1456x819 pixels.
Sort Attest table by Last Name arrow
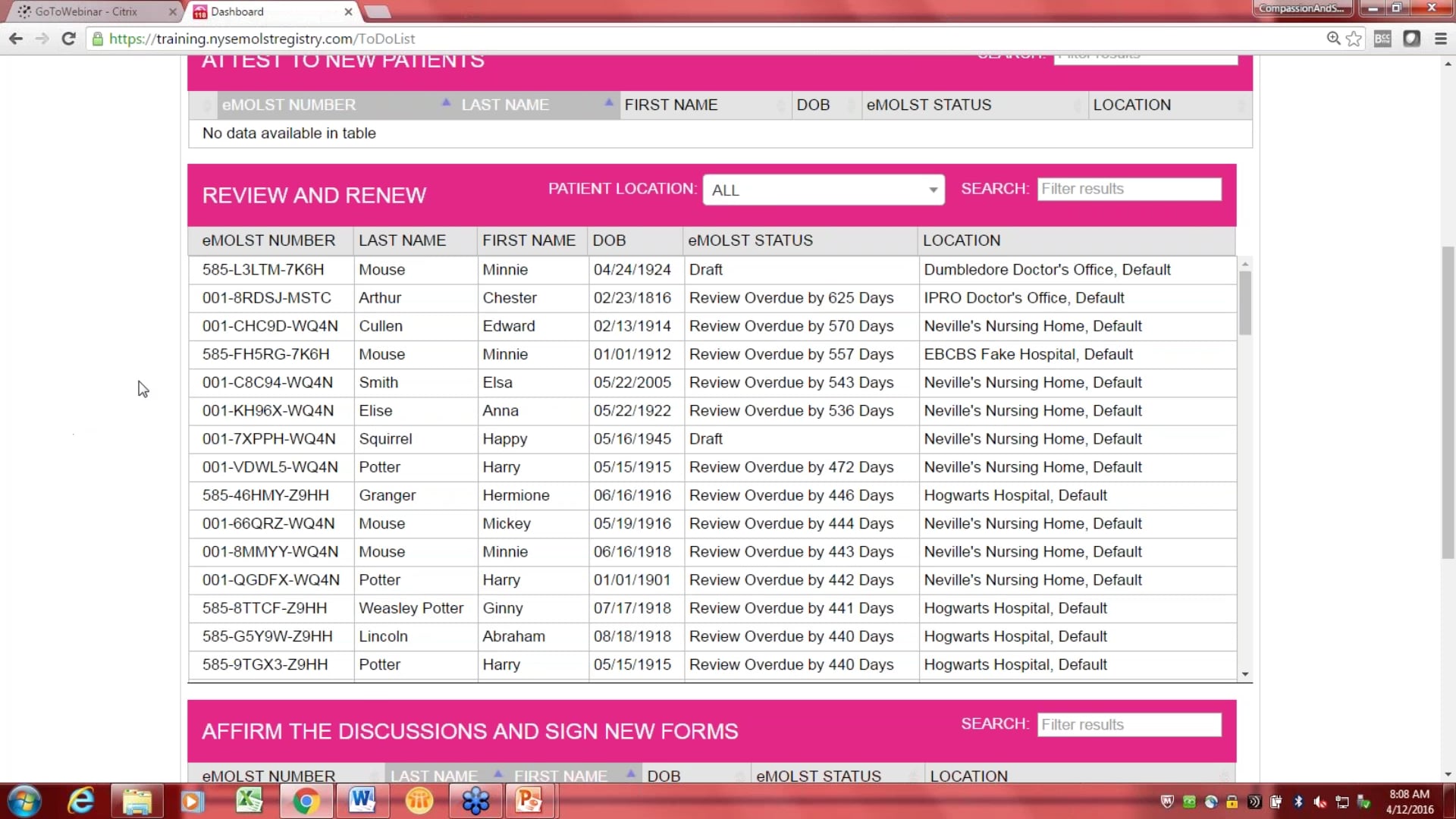608,103
